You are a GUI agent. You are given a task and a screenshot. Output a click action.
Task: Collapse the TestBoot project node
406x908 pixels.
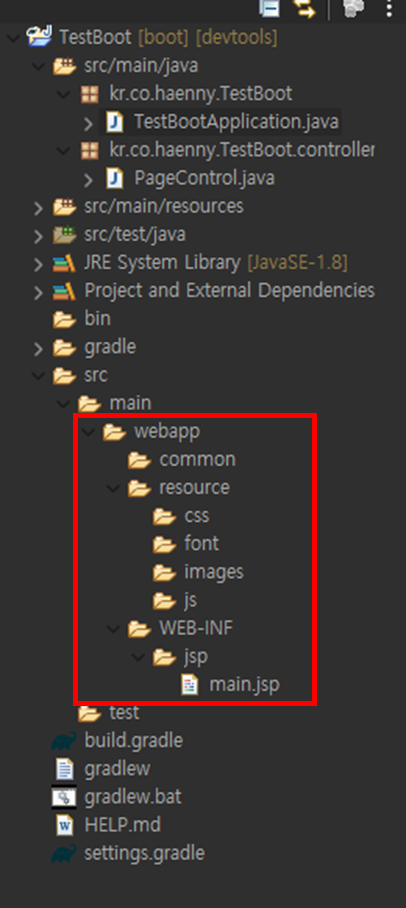[13, 38]
